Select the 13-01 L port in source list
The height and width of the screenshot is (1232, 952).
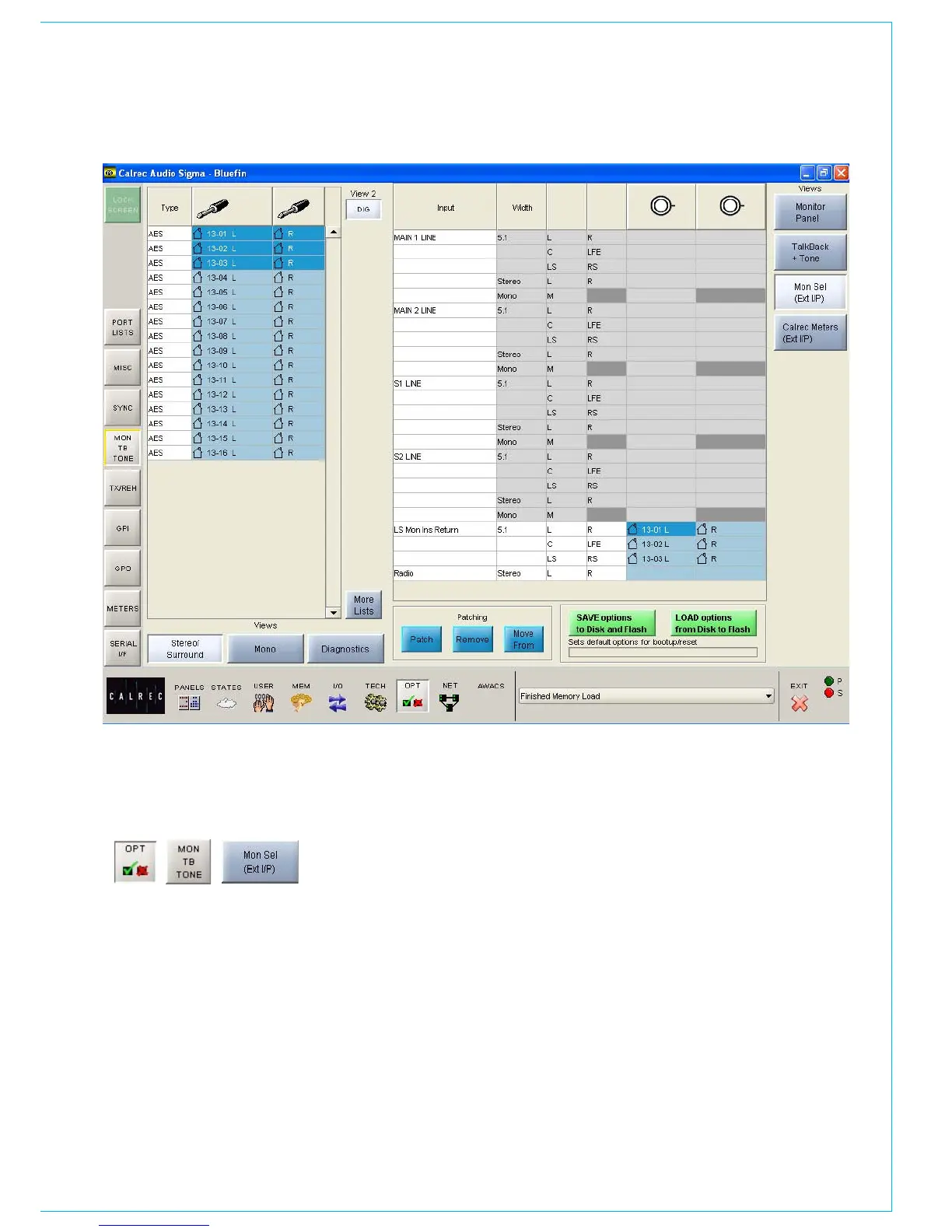point(232,233)
